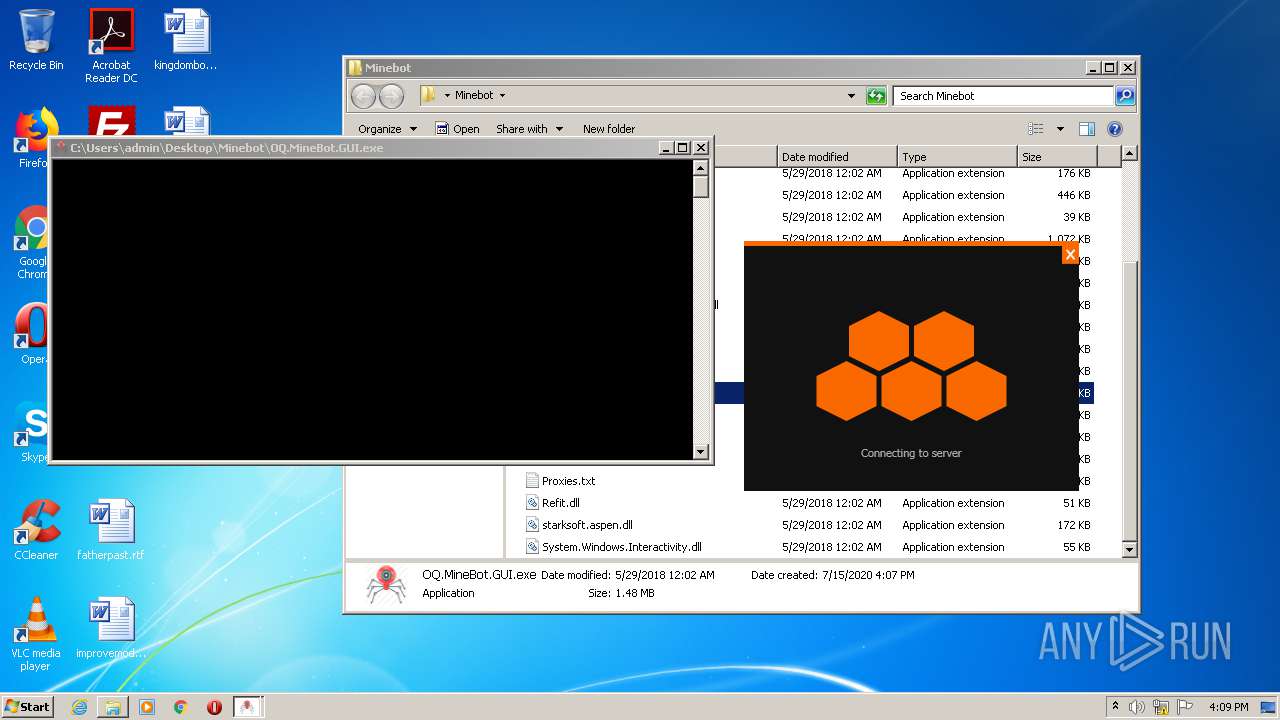
Task: Switch to MineBot taskbar button
Action: 248,707
